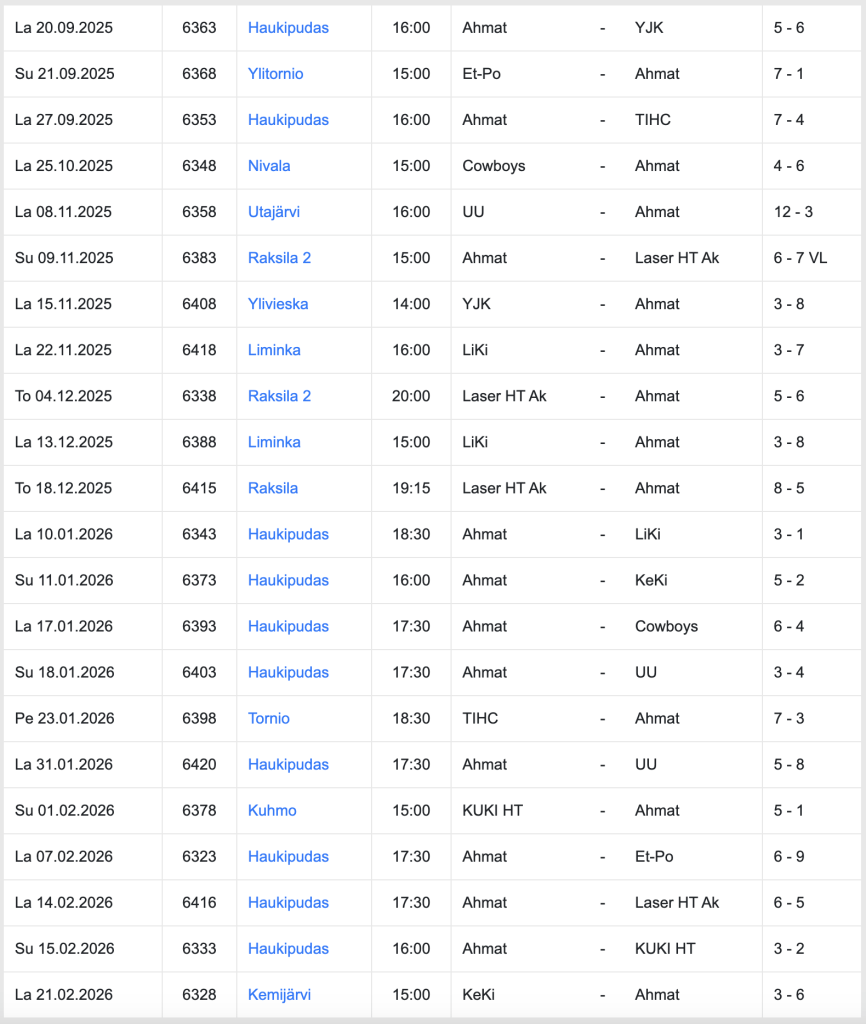Click the Kemijärvi venue link

tap(279, 994)
